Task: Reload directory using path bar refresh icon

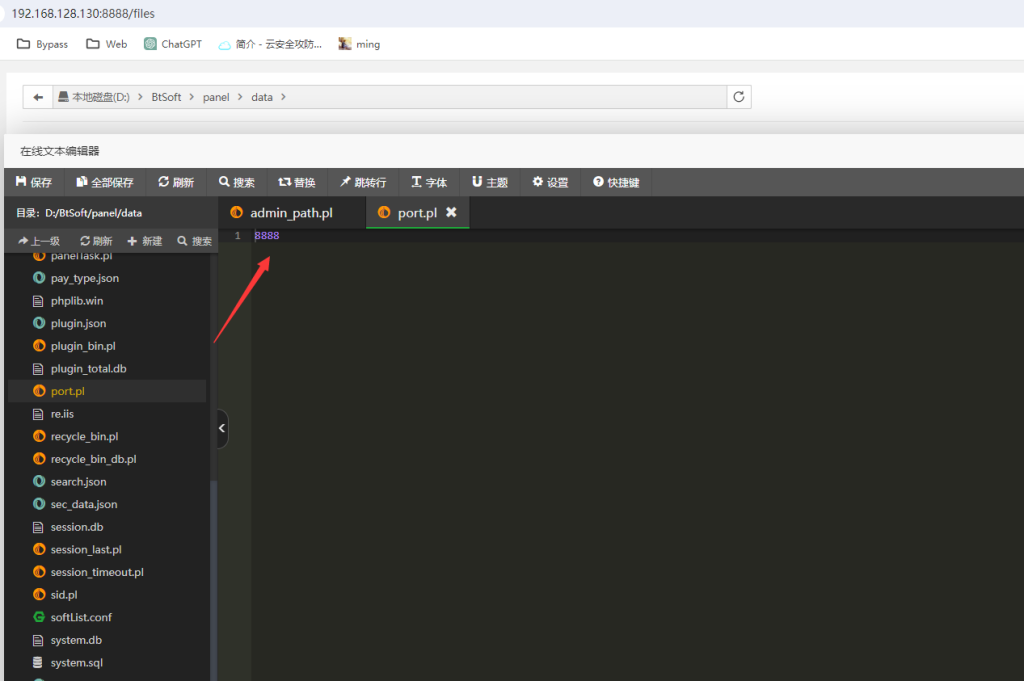Action: coord(739,97)
